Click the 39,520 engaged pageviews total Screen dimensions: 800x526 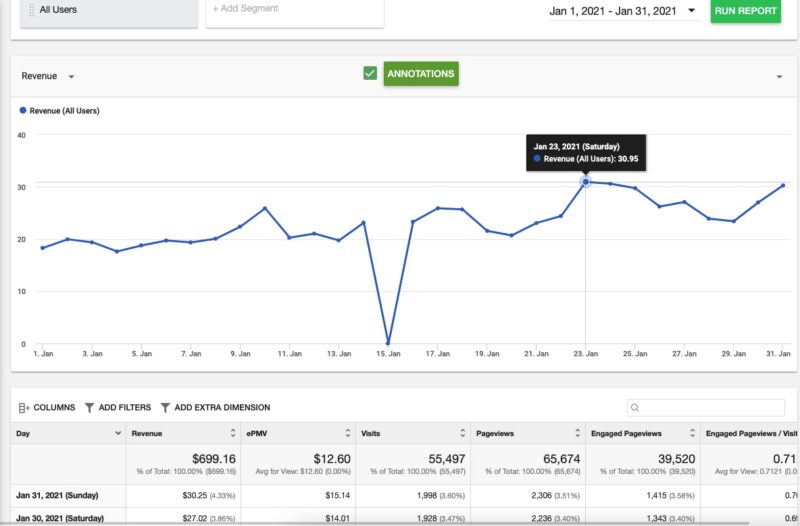(677, 459)
